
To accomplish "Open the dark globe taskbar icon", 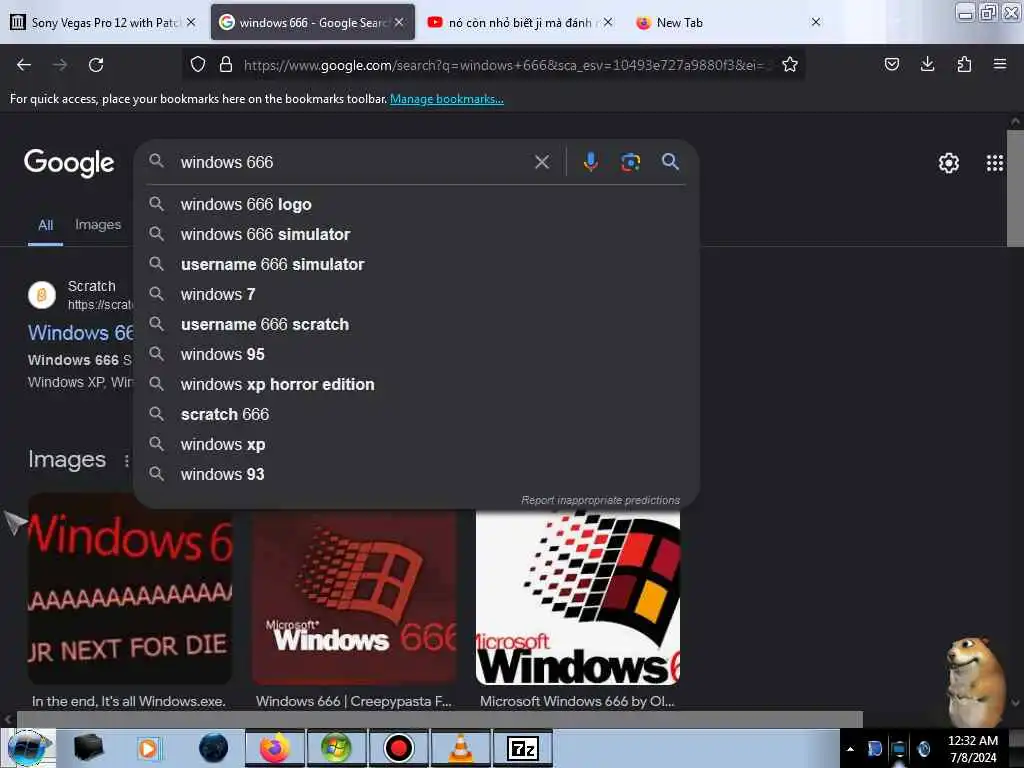I will click(213, 748).
